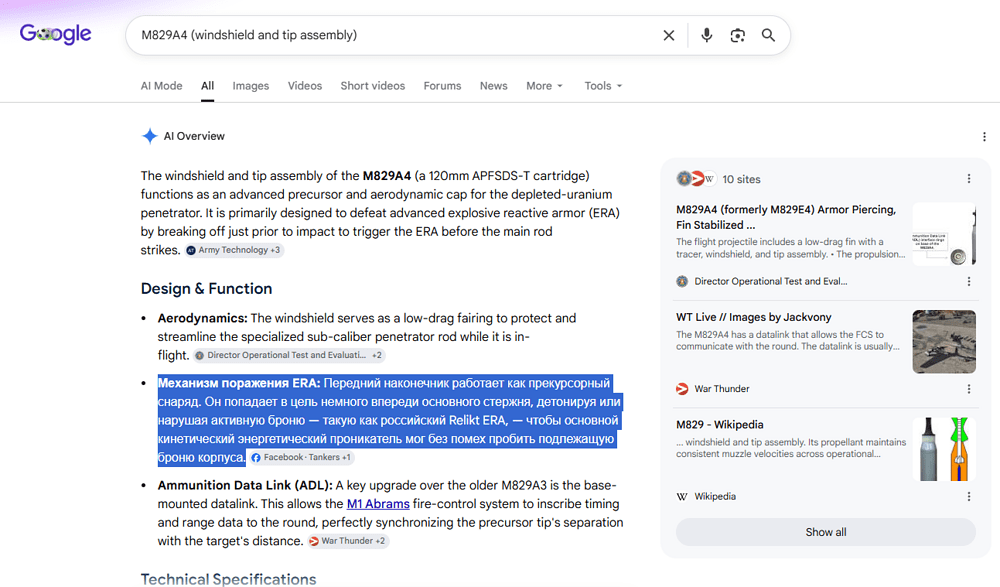Click the M829A4 cartridge diagram thumbnail

944,234
